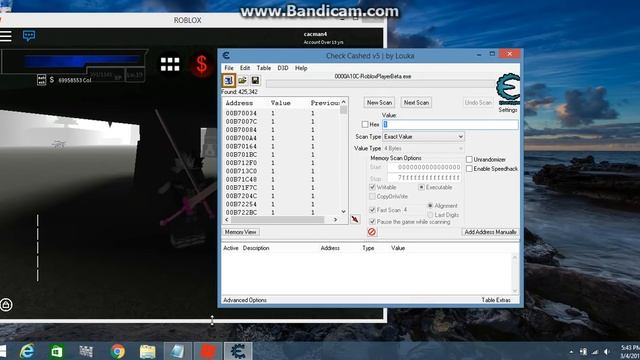Select the Alignment radio button
Image resolution: width=640 pixels, height=360 pixels.
pyautogui.click(x=430, y=205)
